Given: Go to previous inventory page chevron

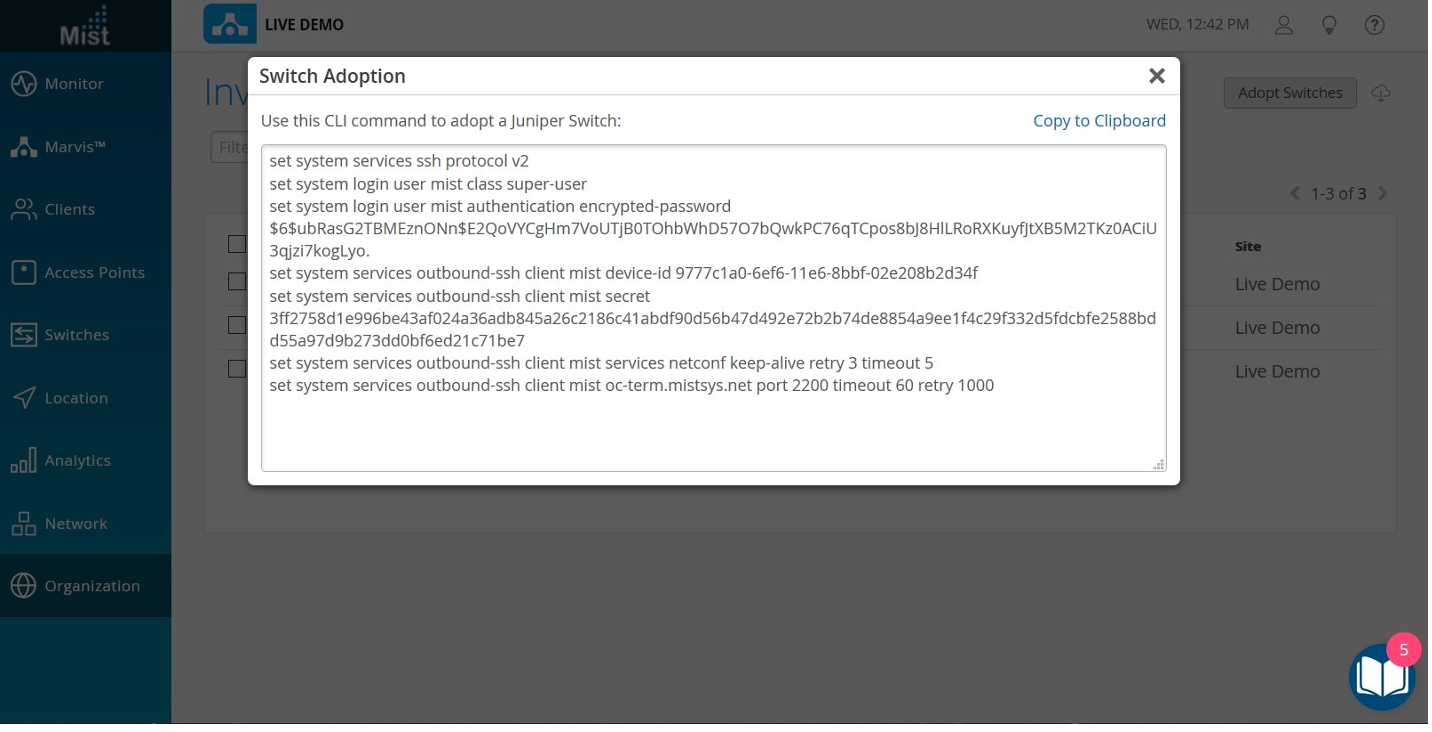Looking at the screenshot, I should [1295, 193].
